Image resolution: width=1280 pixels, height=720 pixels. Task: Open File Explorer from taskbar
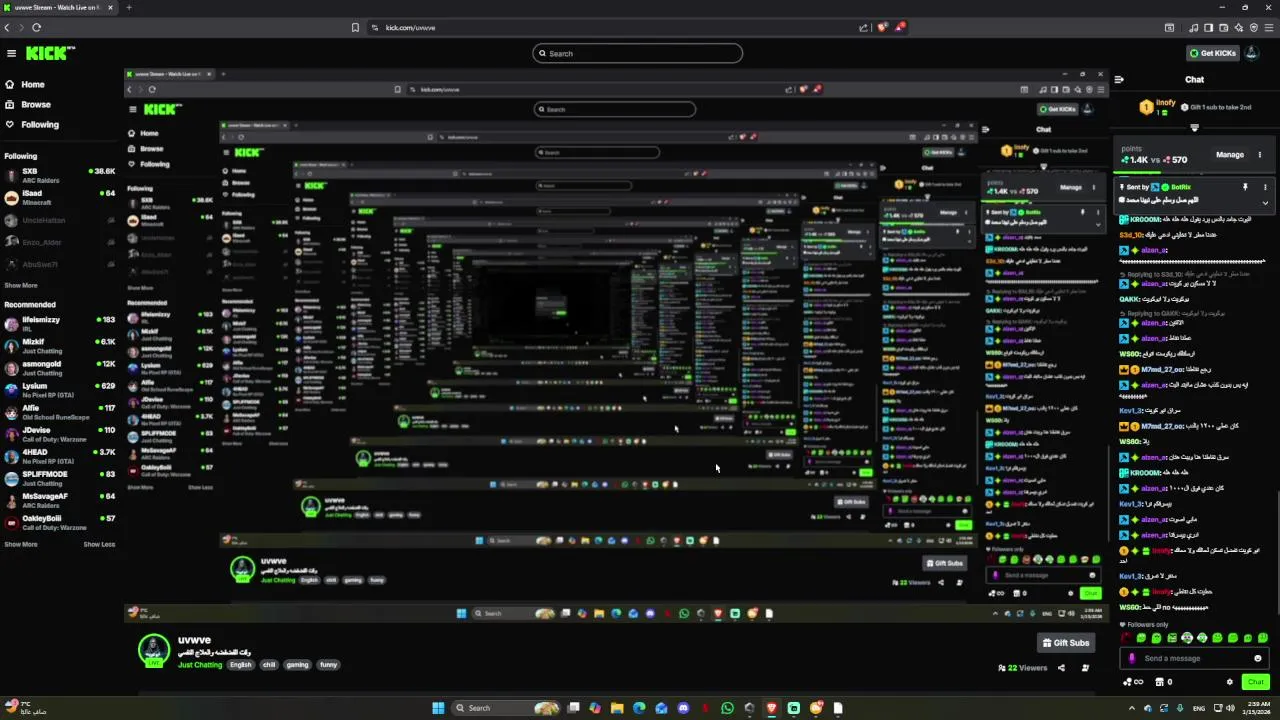(617, 708)
